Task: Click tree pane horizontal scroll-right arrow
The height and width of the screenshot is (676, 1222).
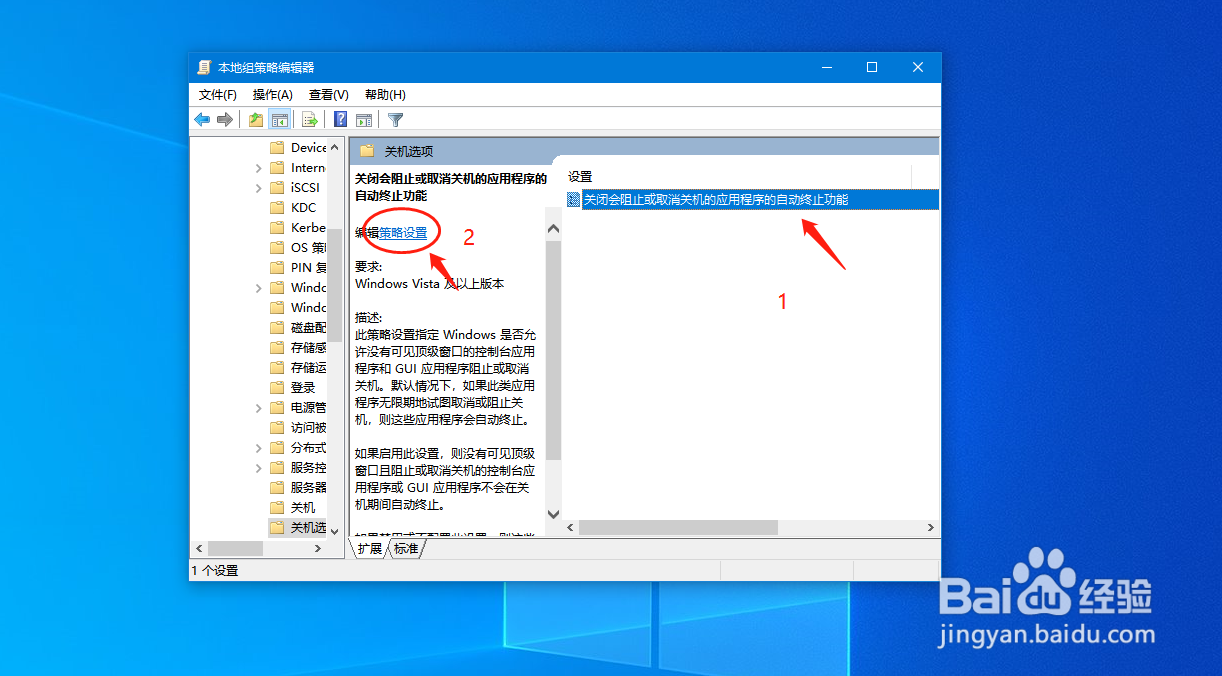Action: 320,549
